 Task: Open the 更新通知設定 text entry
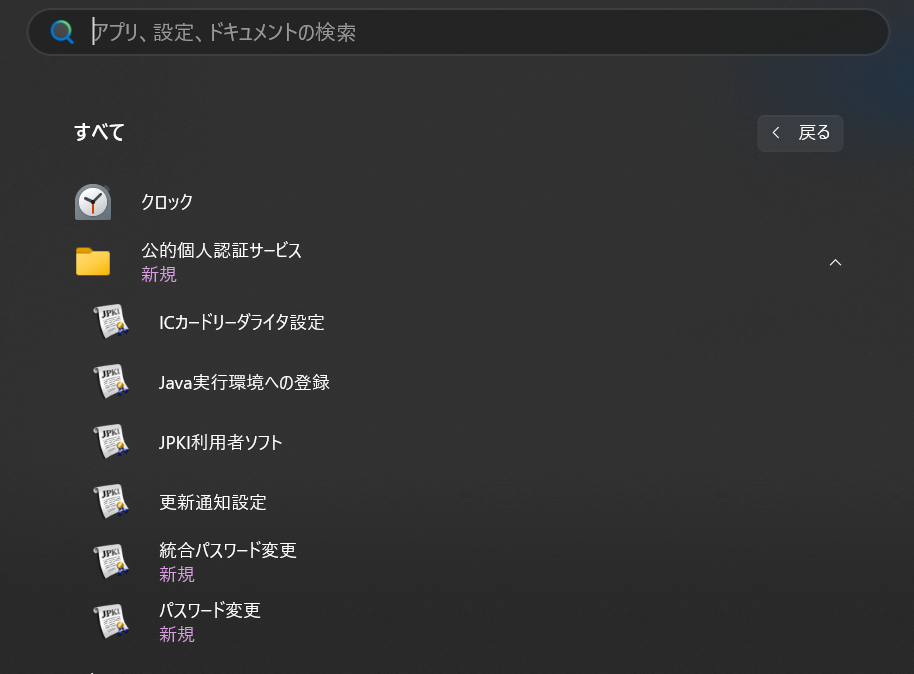[x=213, y=502]
